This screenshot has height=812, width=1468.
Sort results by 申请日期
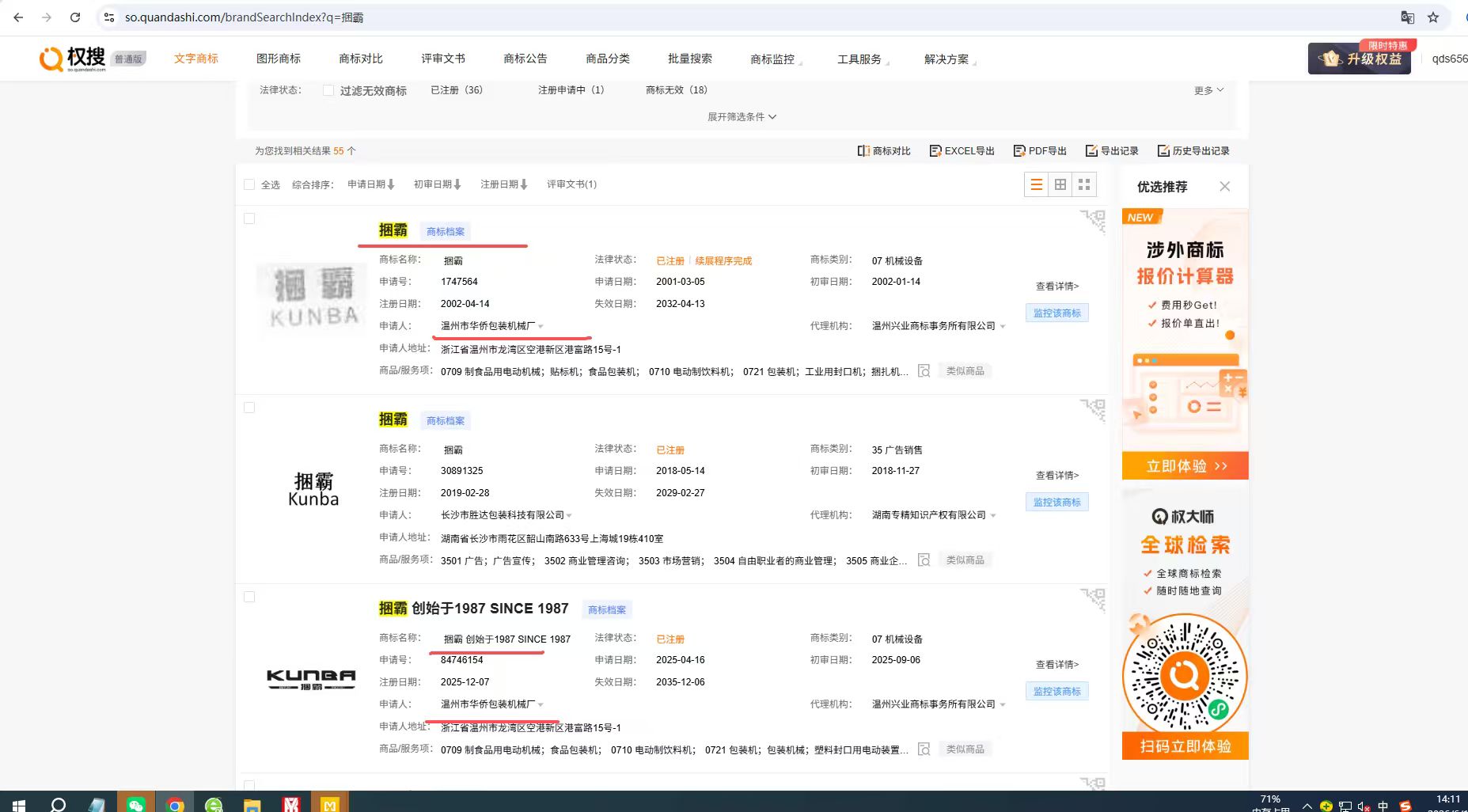371,184
